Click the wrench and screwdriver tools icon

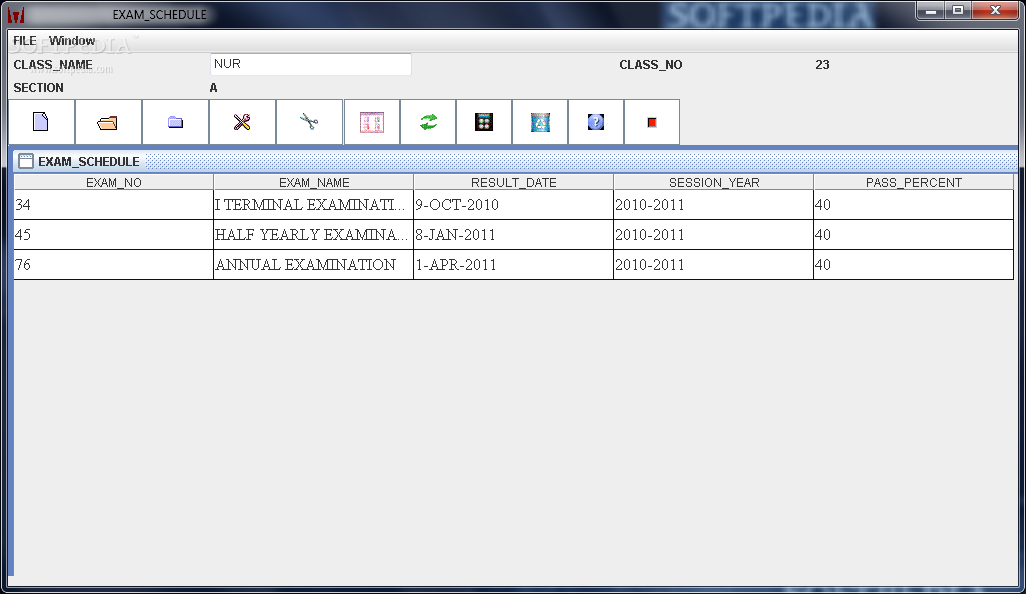pos(242,122)
